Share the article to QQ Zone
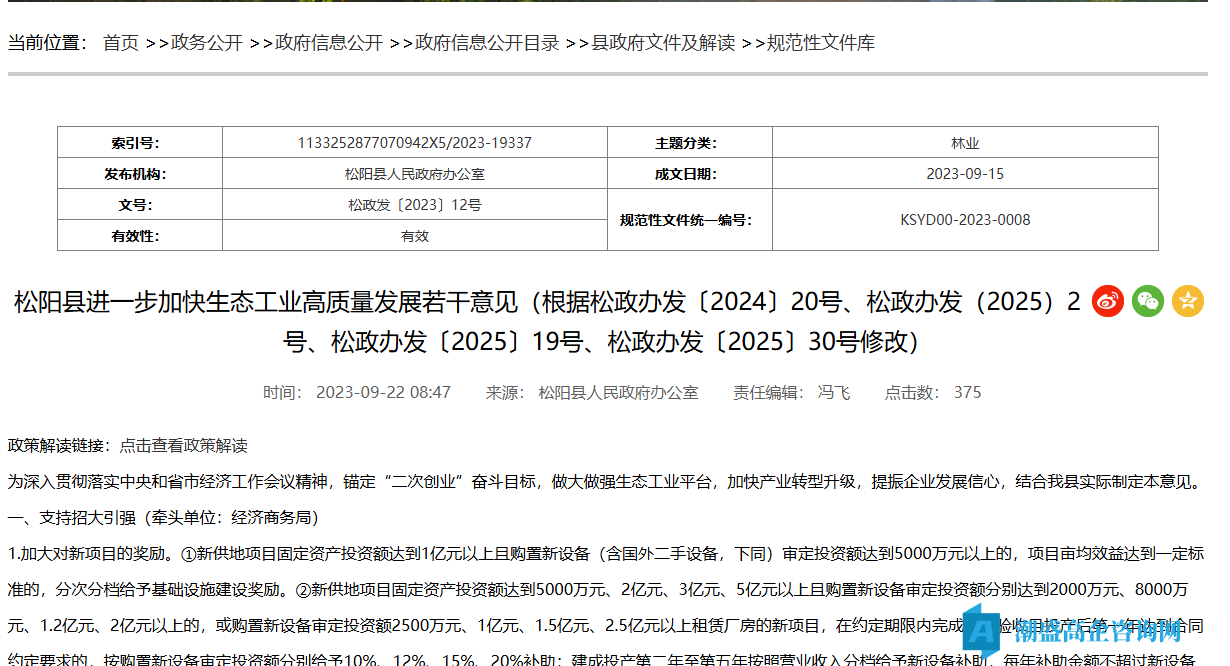The image size is (1230, 666). pos(1188,301)
